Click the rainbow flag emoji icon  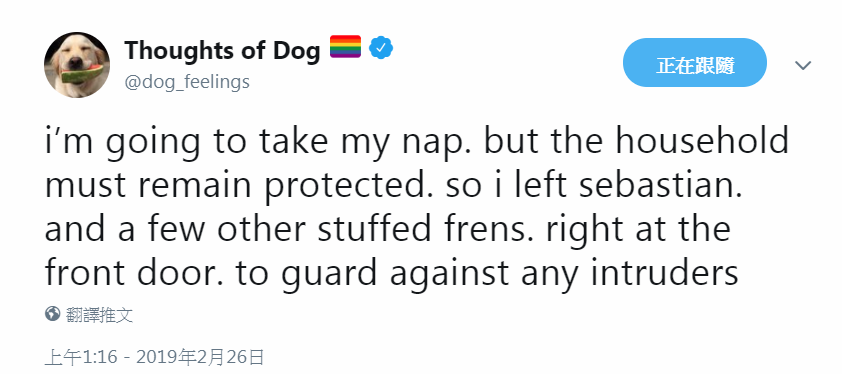[x=345, y=47]
